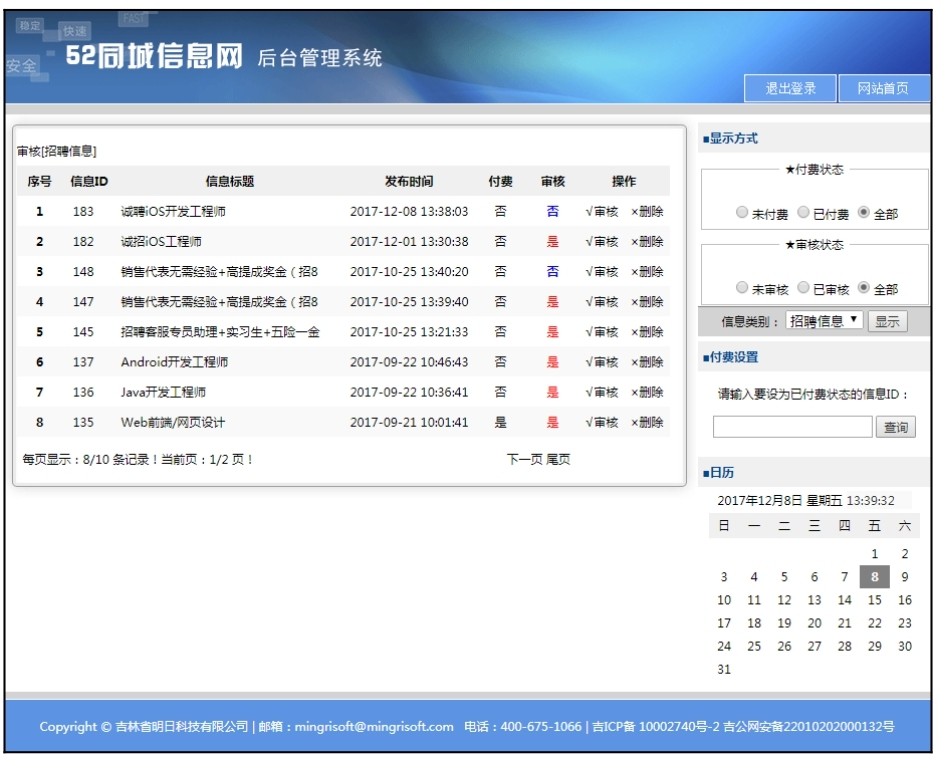Open the 网站首页 link
This screenshot has height=768, width=947.
(x=884, y=89)
